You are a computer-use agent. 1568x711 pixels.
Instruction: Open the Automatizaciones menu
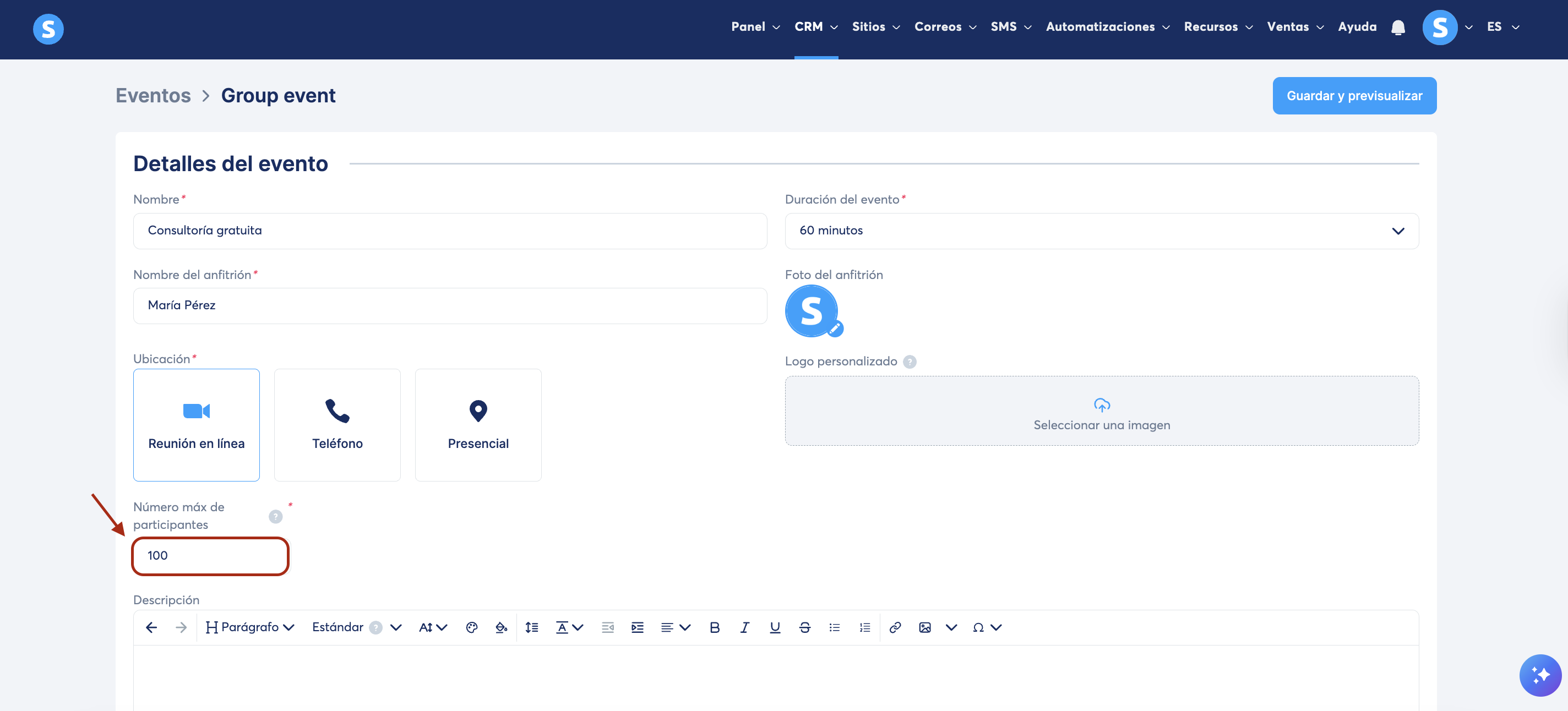click(1107, 27)
